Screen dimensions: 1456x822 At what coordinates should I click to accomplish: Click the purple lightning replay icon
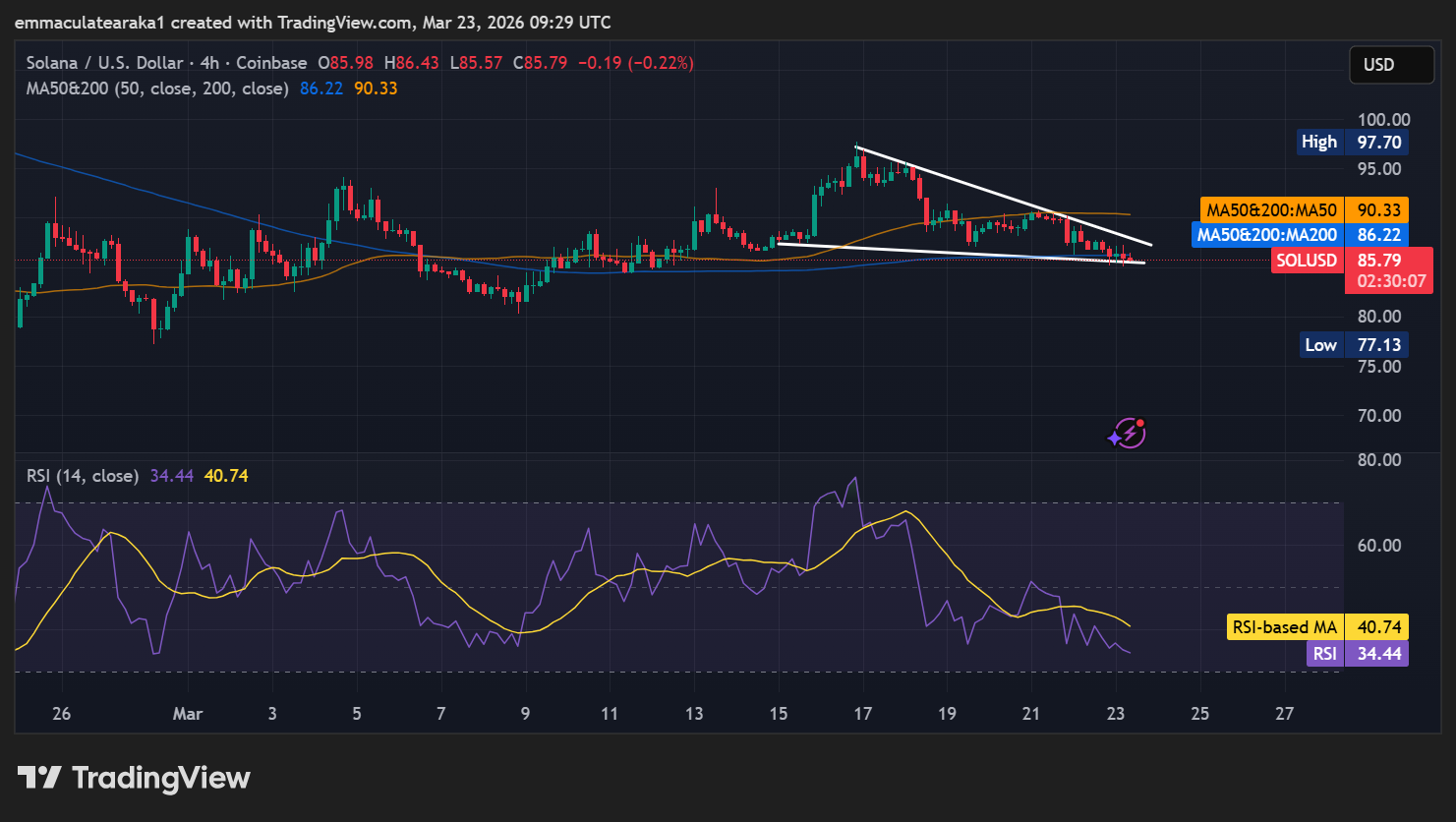click(1128, 433)
